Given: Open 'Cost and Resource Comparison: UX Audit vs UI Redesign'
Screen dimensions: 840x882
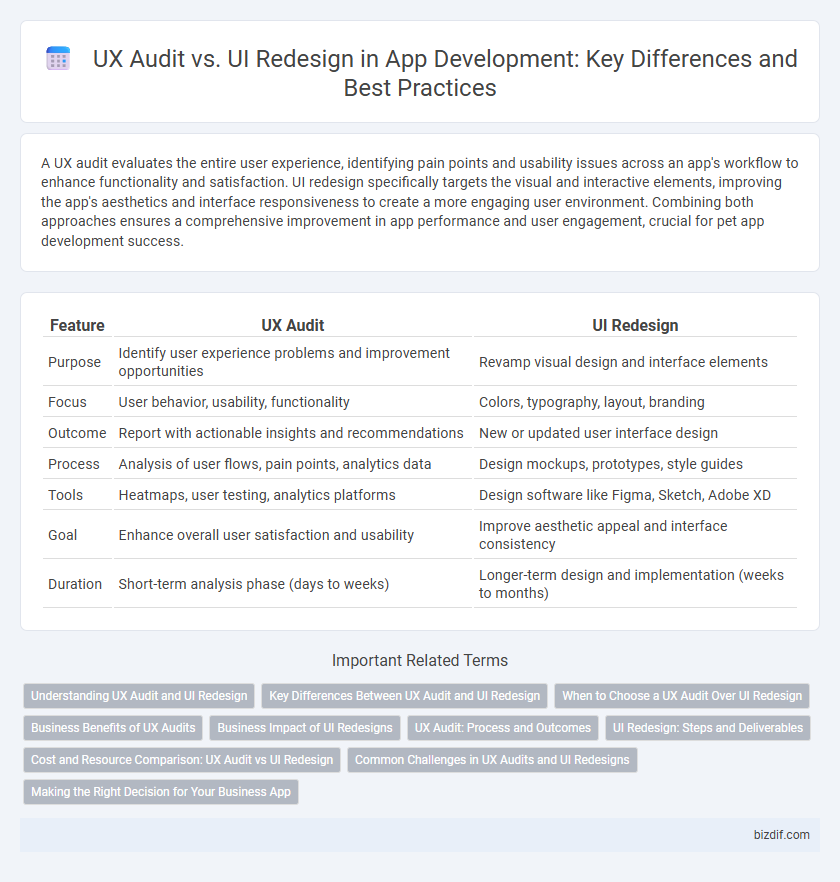Looking at the screenshot, I should click(181, 759).
